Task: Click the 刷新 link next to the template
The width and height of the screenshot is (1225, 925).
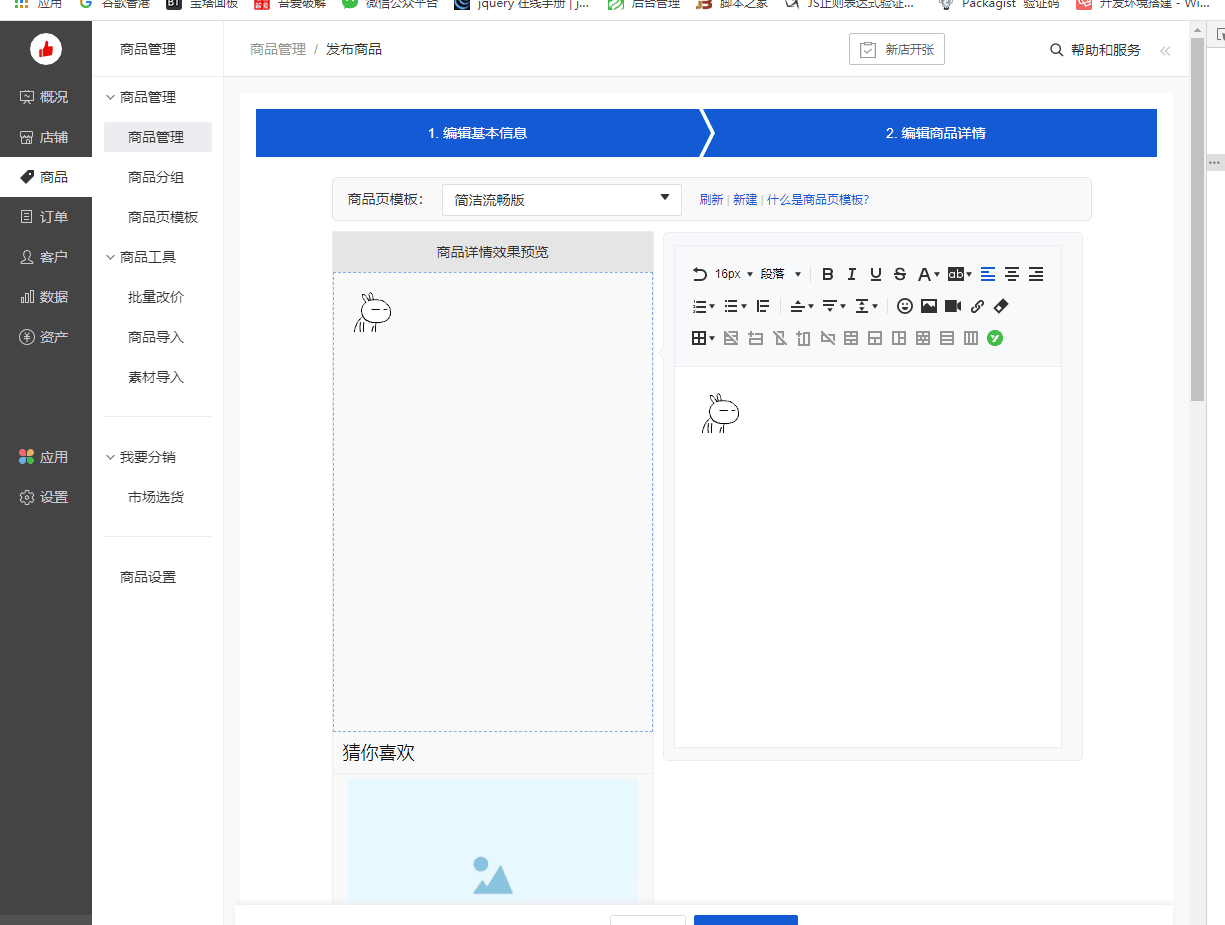Action: coord(711,199)
